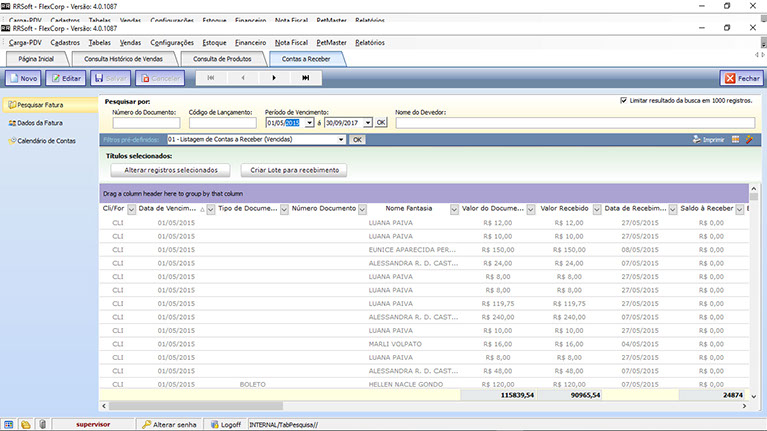
Task: Click the Novo toolbar button
Action: coord(23,78)
